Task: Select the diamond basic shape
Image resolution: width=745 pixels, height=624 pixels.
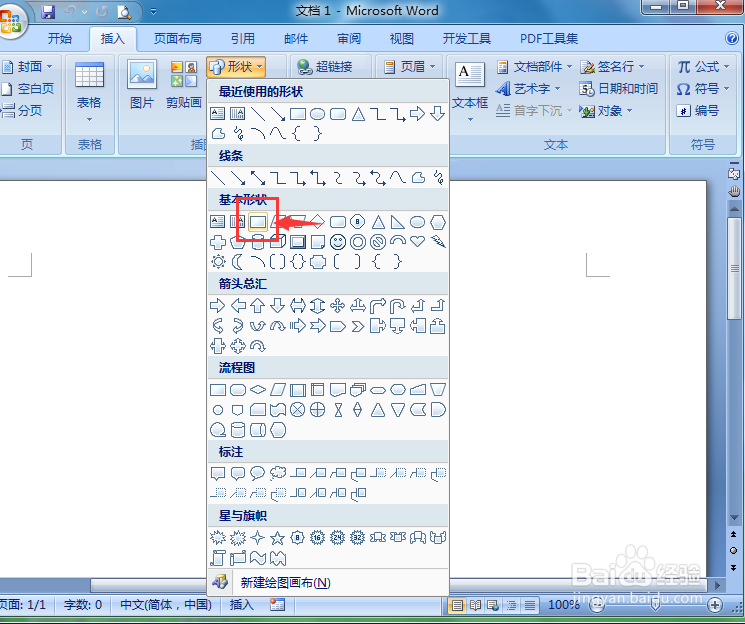Action: click(317, 222)
